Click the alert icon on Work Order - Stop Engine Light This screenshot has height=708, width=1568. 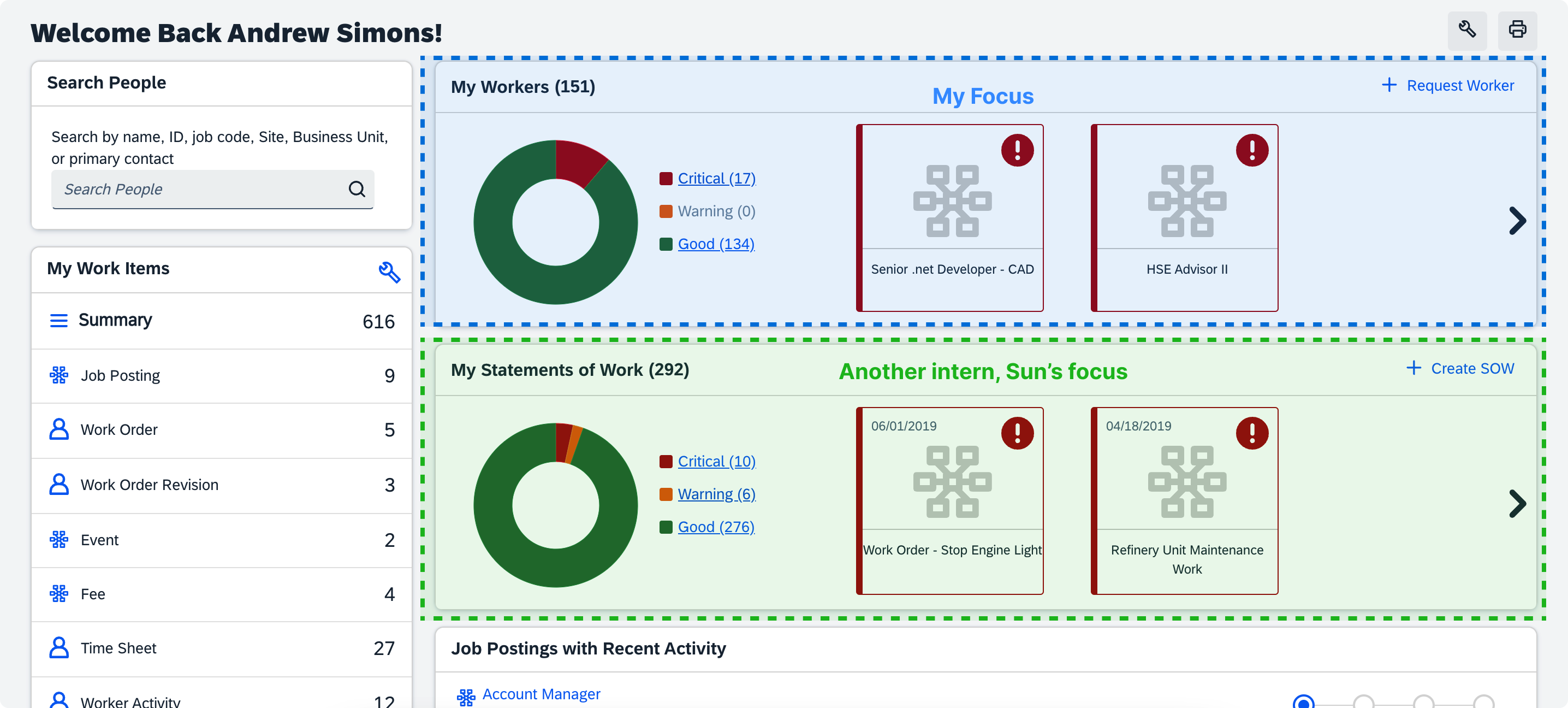[x=1017, y=433]
